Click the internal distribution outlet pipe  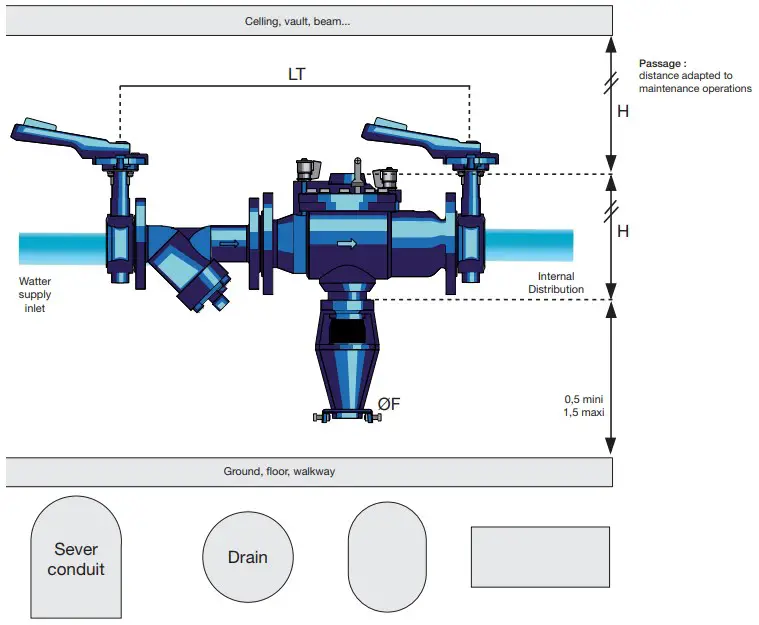pos(529,245)
